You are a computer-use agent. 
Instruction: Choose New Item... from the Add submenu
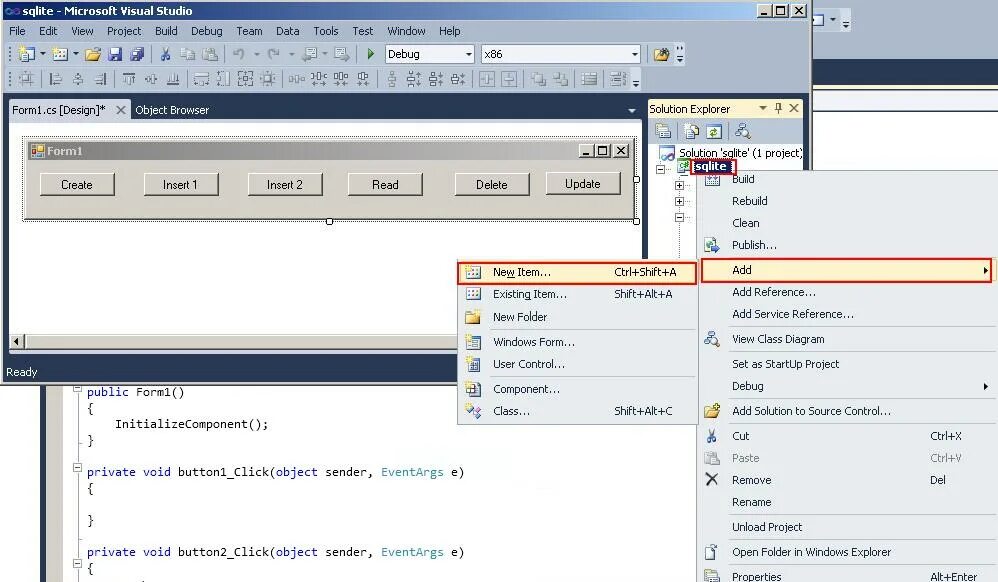[577, 273]
